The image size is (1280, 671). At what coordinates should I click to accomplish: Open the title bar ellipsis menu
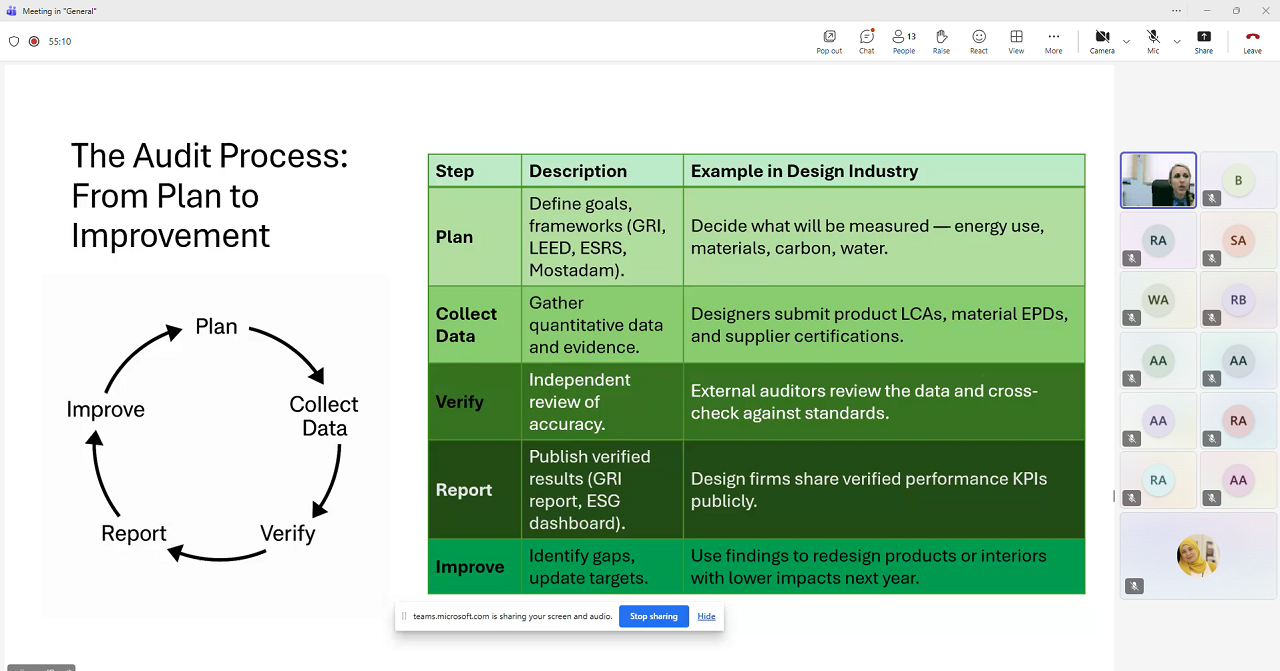(1176, 11)
